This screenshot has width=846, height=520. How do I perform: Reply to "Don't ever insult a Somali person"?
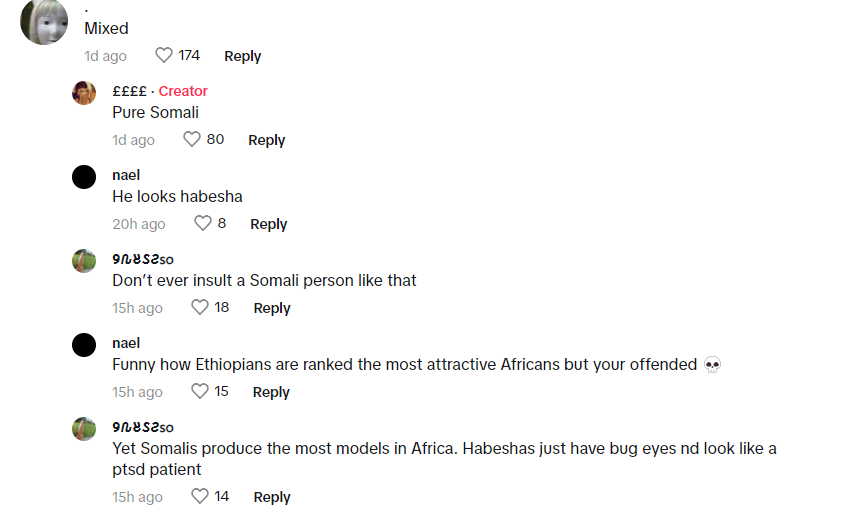tap(272, 309)
